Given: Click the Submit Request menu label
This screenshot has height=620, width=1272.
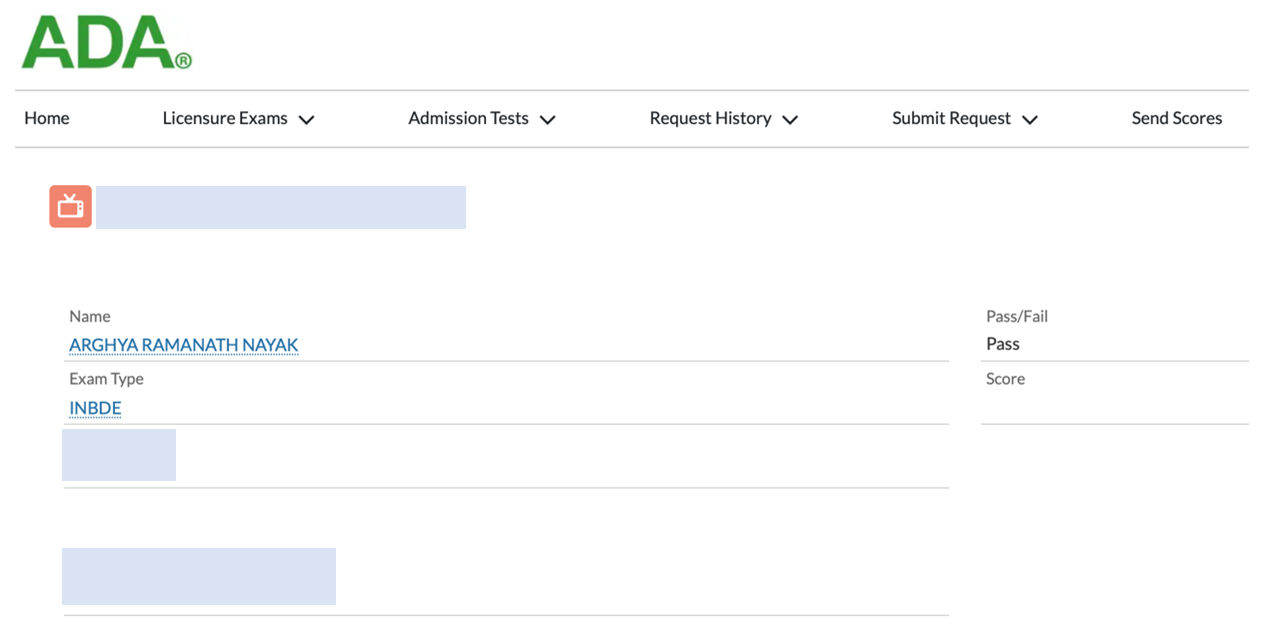Looking at the screenshot, I should point(951,118).
